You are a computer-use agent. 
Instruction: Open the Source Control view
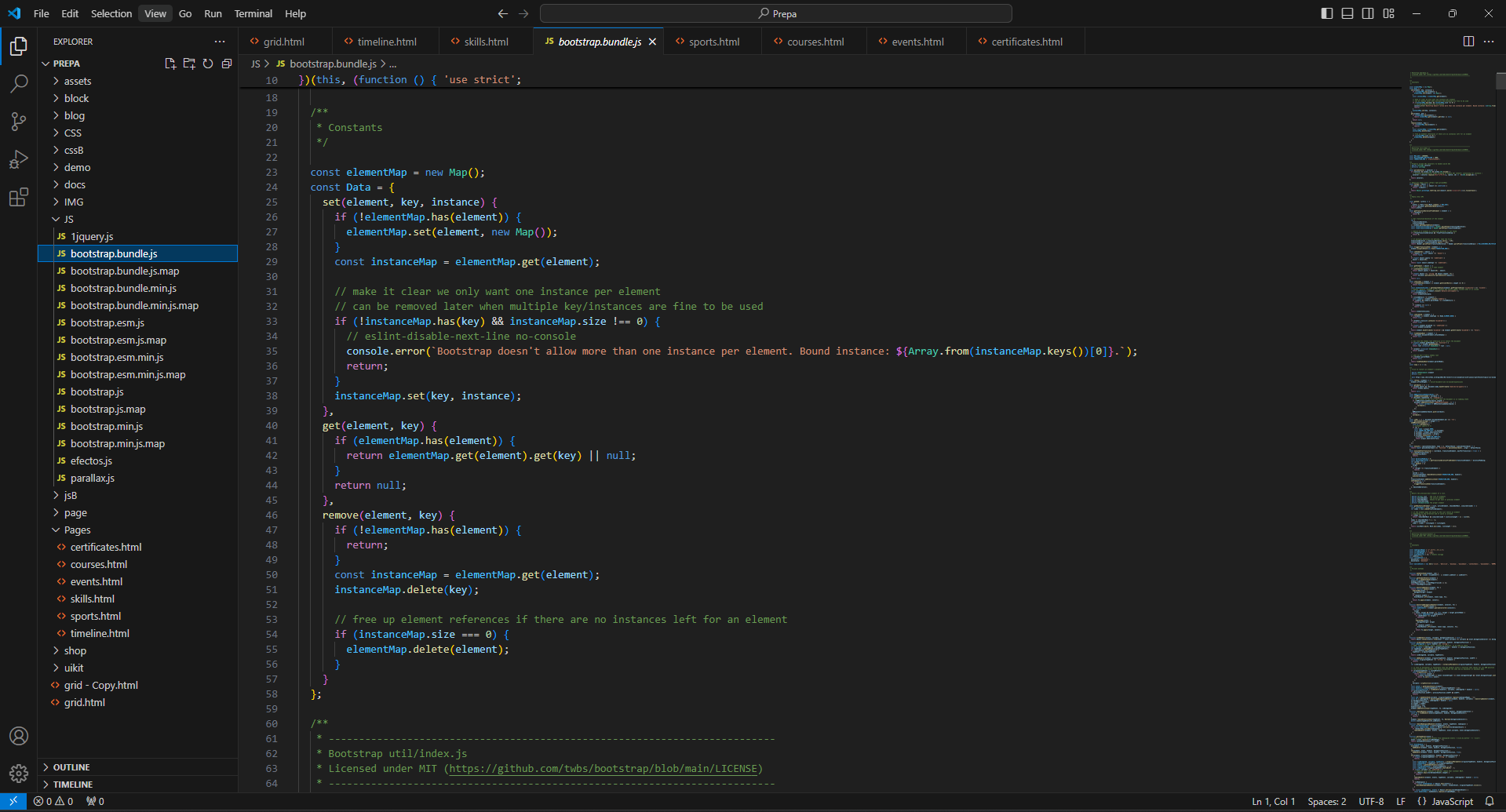pyautogui.click(x=19, y=122)
